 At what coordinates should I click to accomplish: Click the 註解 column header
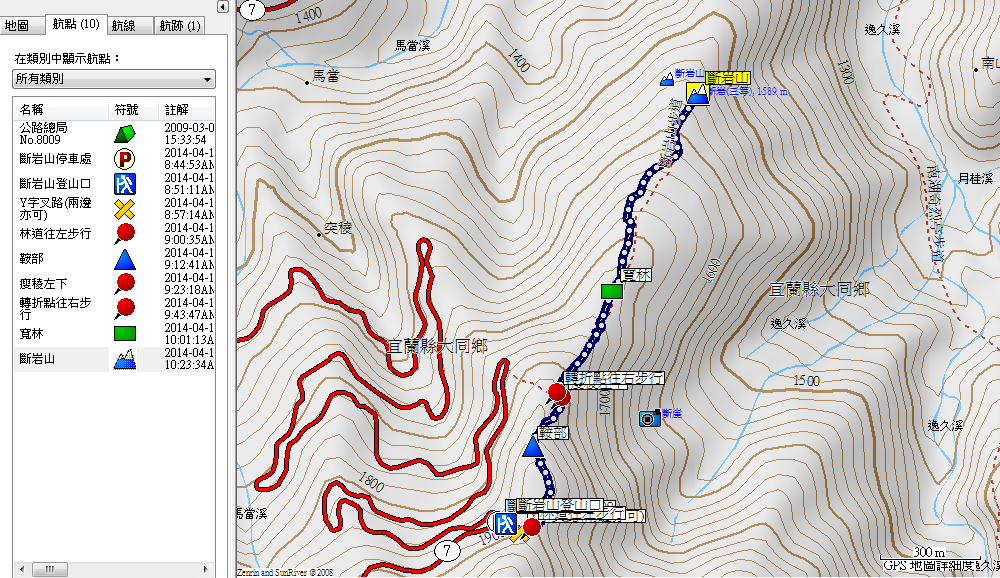178,108
